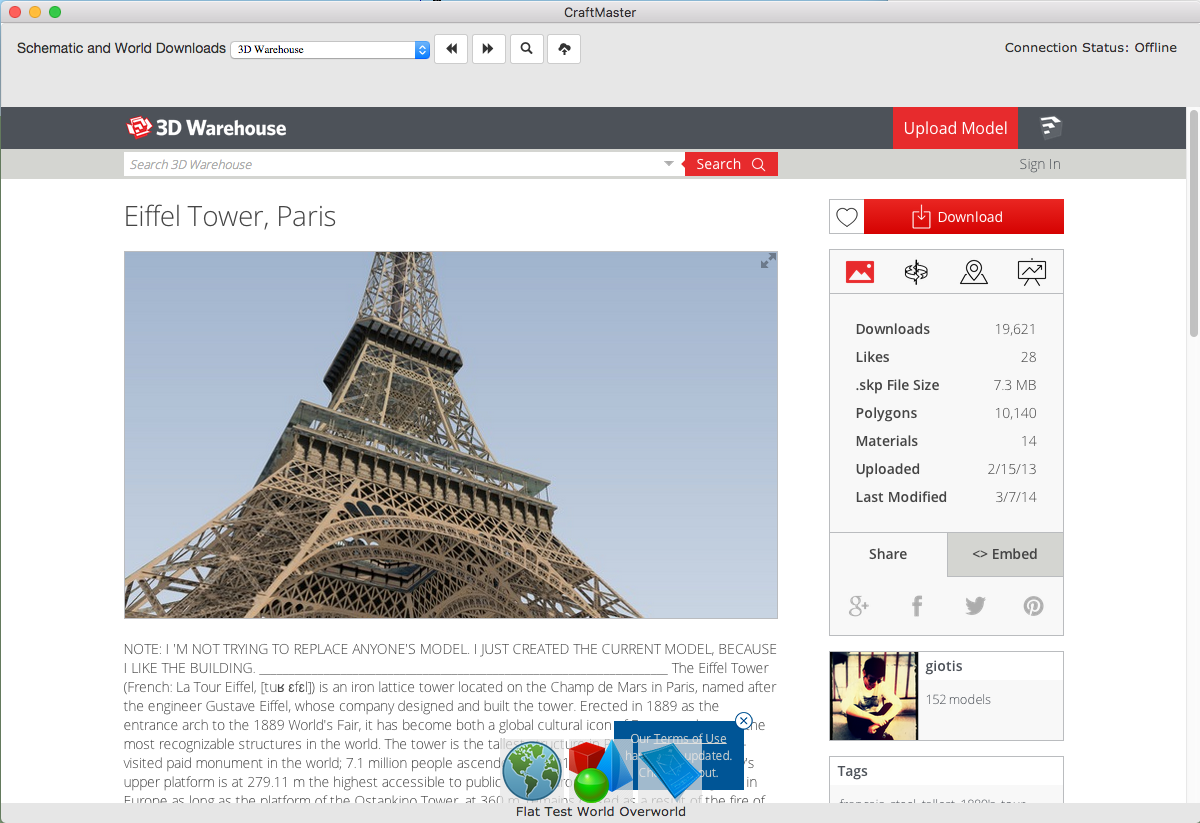Click the Materials count 14

[x=1029, y=441]
